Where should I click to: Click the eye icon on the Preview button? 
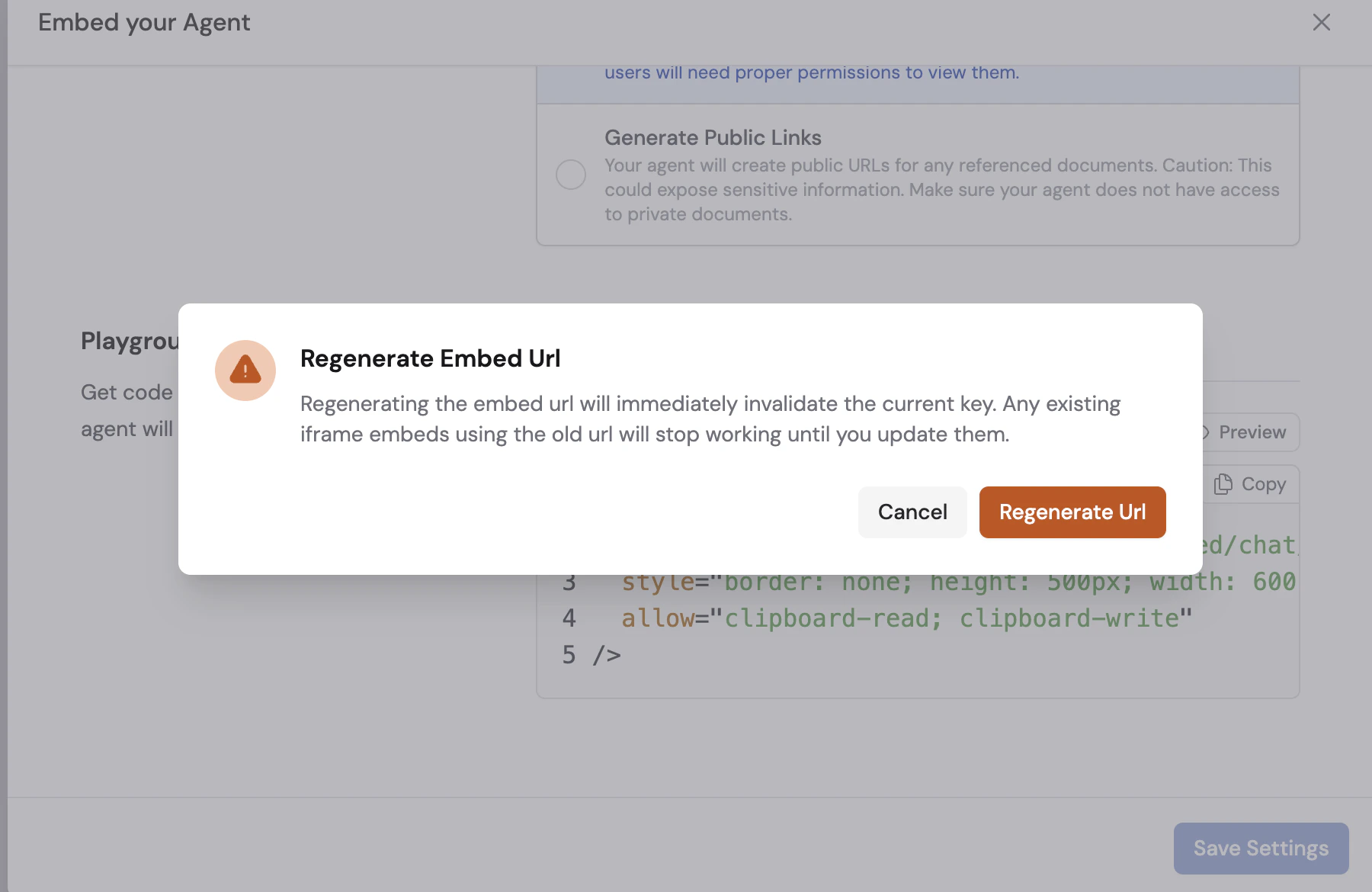[x=1203, y=432]
